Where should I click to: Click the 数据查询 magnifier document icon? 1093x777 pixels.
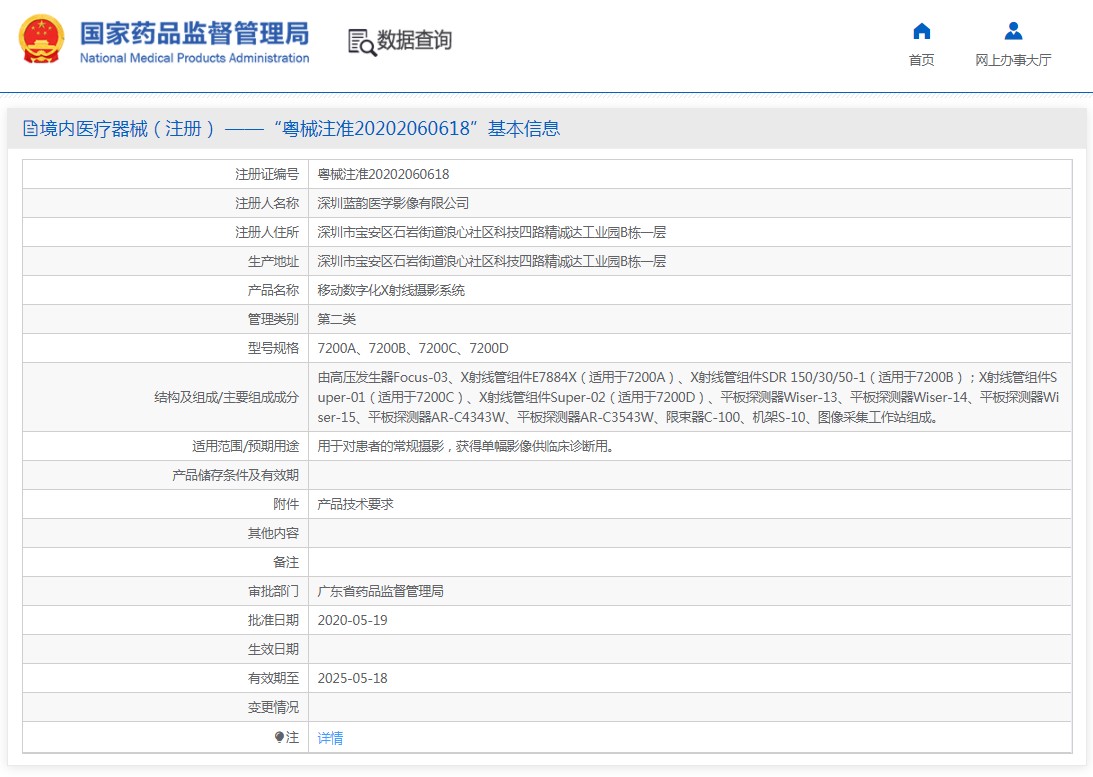point(361,41)
